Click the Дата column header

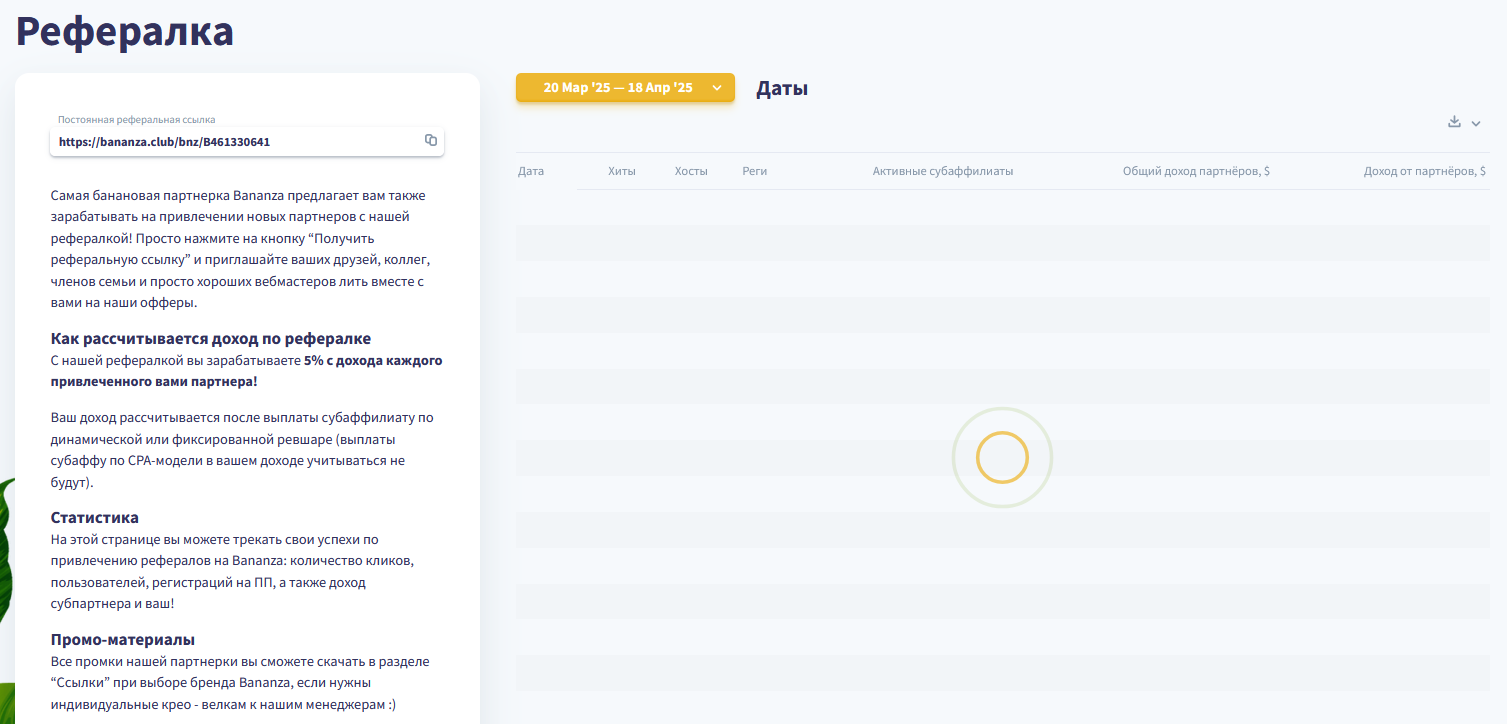pos(531,171)
